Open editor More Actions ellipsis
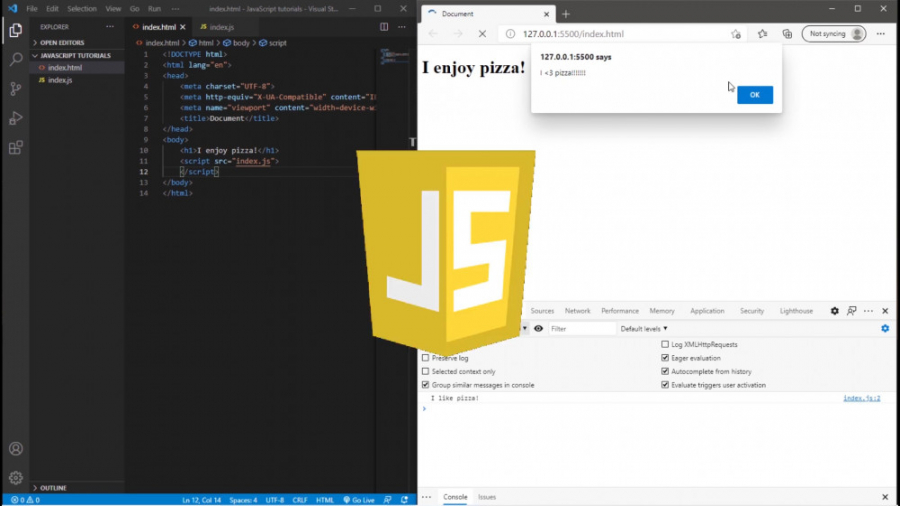The height and width of the screenshot is (506, 900). pyautogui.click(x=402, y=26)
